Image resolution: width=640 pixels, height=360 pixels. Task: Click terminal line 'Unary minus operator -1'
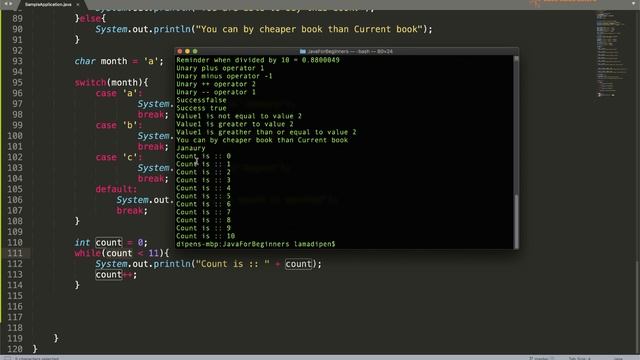224,76
